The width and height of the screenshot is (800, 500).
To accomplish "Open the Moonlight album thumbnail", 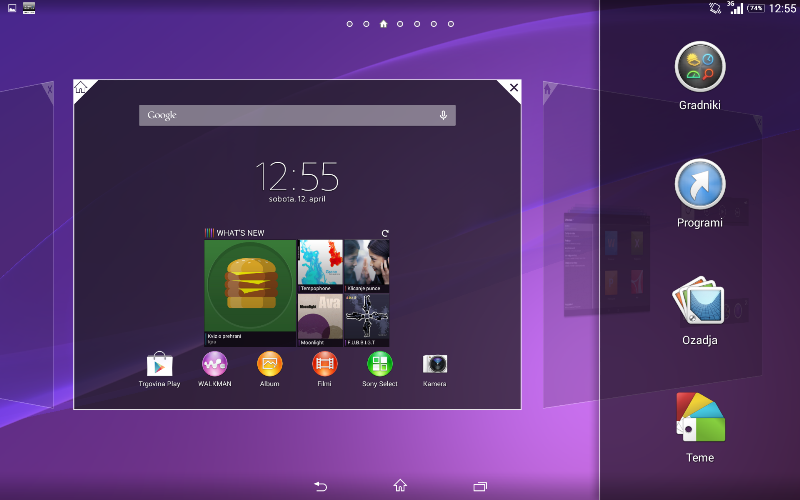I will click(320, 320).
